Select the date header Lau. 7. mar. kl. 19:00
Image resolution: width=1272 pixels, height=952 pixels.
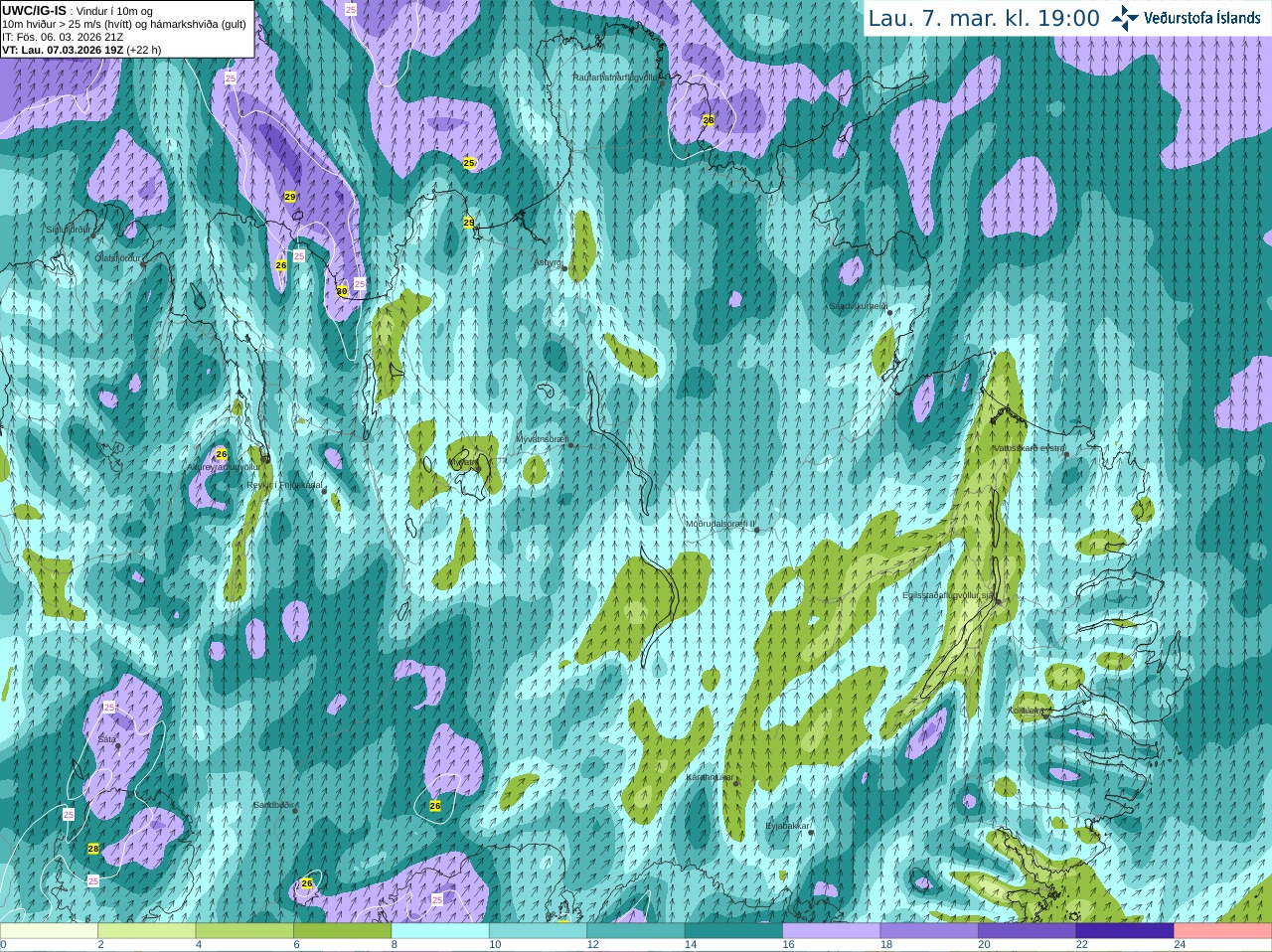tap(984, 18)
